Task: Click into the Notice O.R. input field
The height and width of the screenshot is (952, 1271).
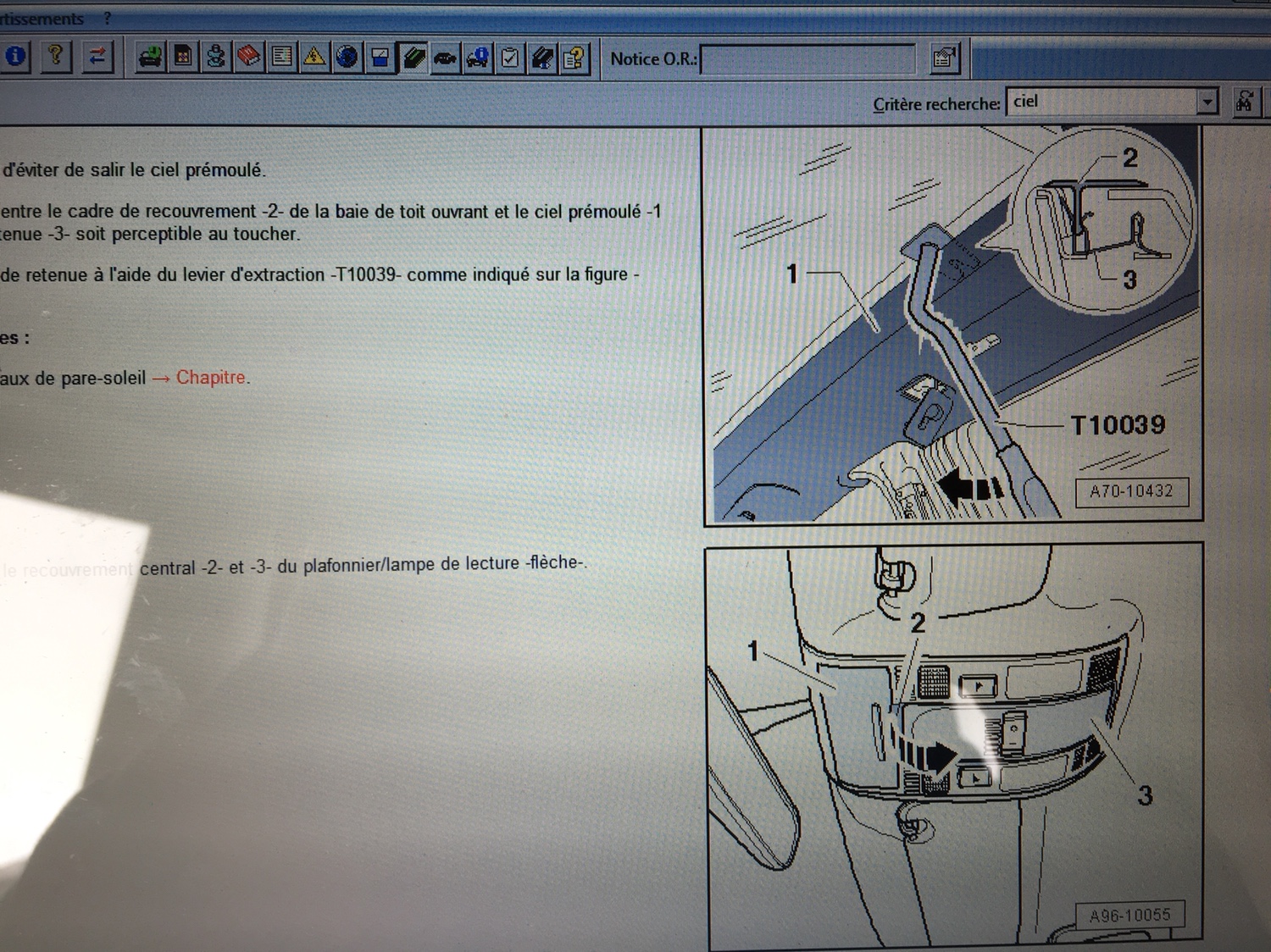Action: point(808,59)
